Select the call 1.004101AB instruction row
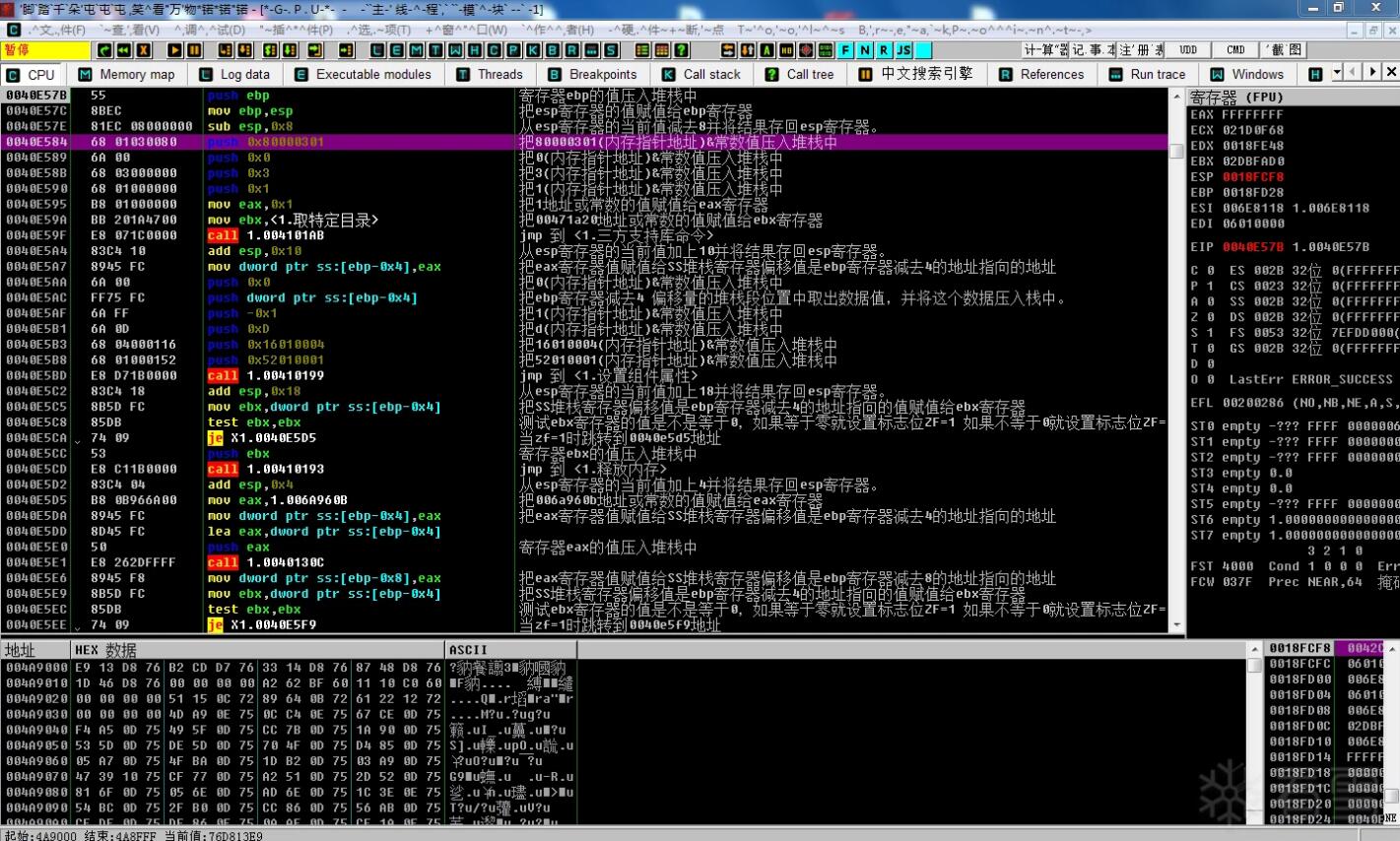Image resolution: width=1400 pixels, height=841 pixels. pyautogui.click(x=585, y=235)
